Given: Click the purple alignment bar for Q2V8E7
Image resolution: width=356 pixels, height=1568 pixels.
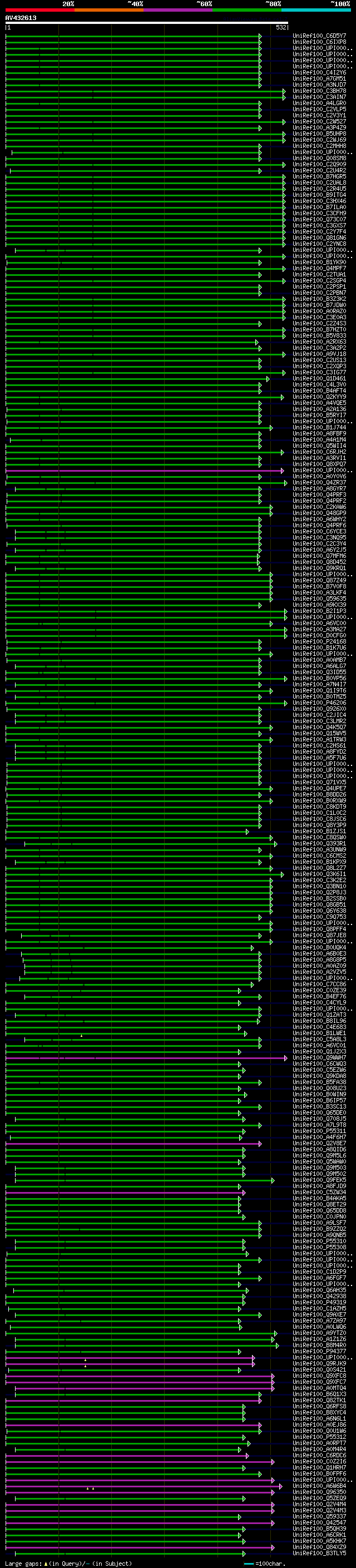Looking at the screenshot, I should tap(133, 1143).
